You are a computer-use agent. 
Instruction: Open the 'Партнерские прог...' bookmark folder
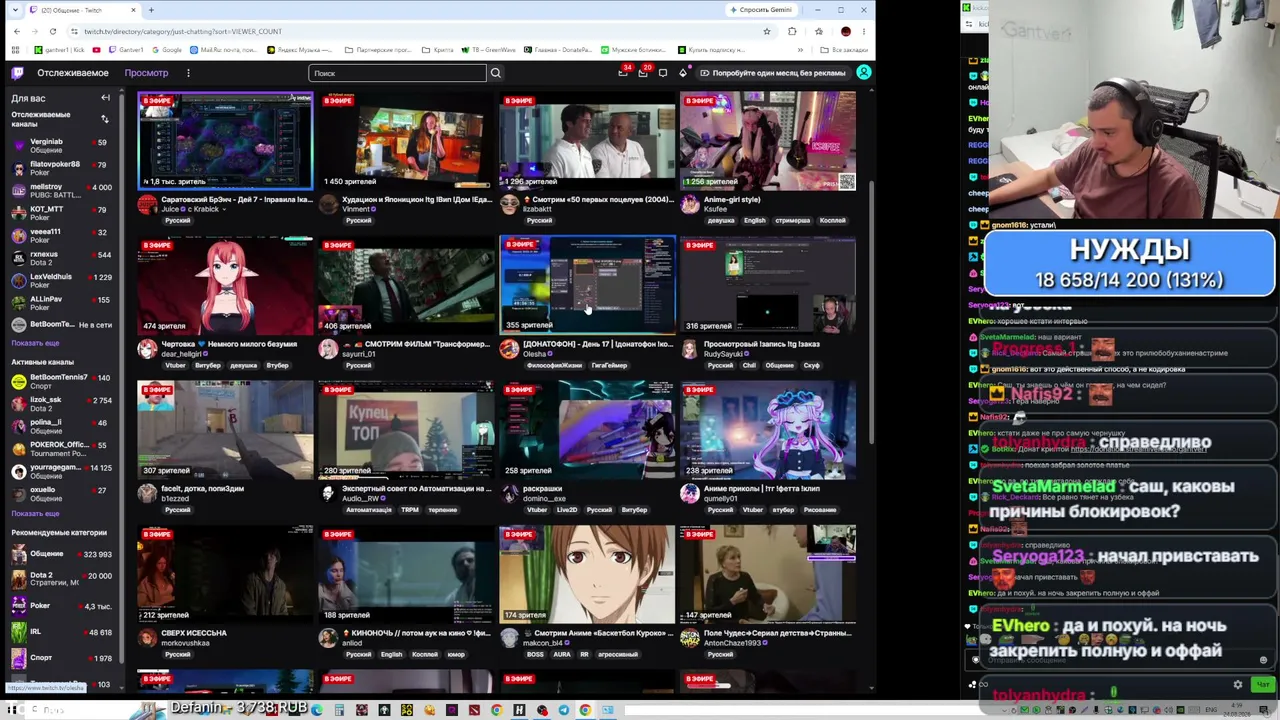click(378, 50)
